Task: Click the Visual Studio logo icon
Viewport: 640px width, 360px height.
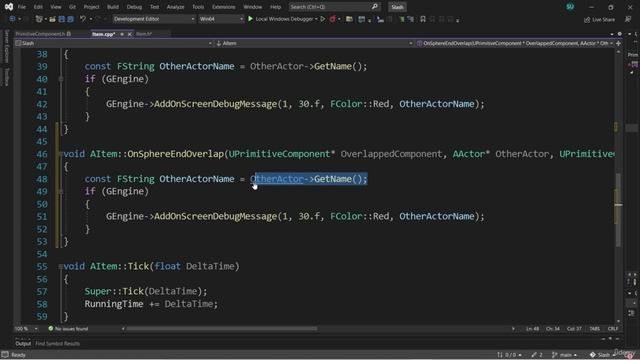Action: (x=9, y=7)
